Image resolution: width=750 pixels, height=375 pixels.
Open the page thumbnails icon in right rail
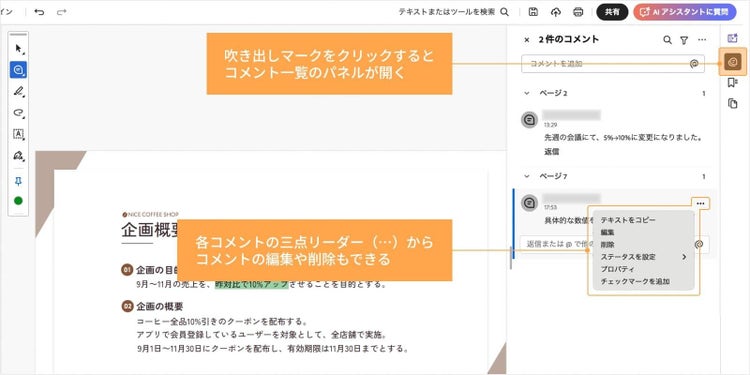[732, 103]
